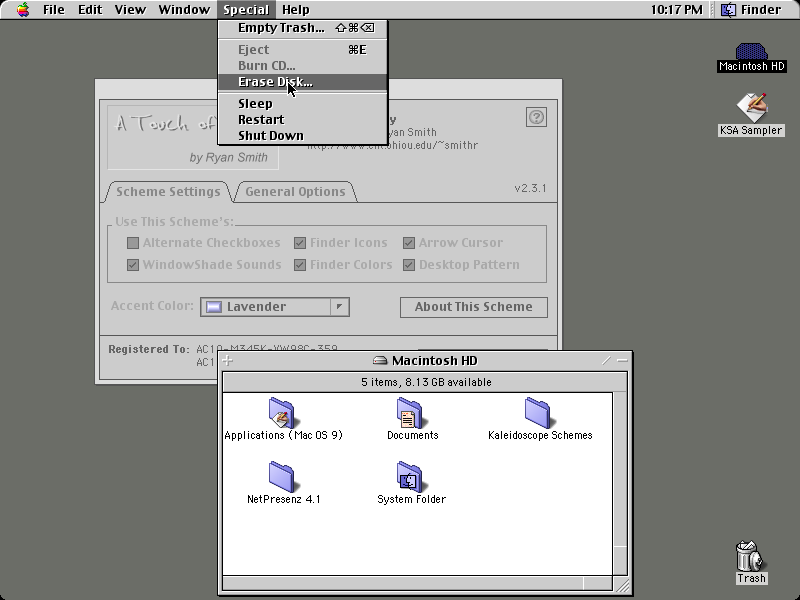Open the View menu
The width and height of the screenshot is (800, 600).
click(x=130, y=10)
